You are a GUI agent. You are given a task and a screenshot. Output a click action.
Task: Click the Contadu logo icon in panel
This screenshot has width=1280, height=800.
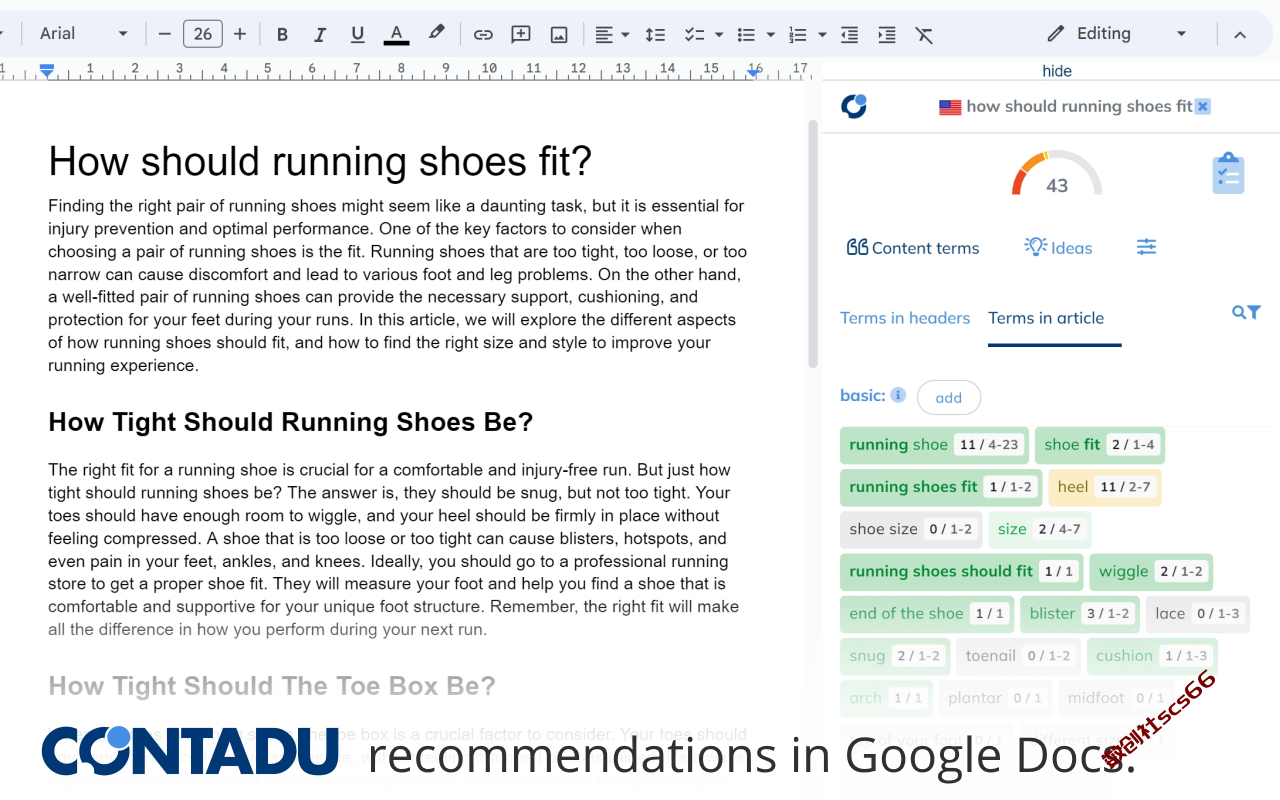(854, 106)
